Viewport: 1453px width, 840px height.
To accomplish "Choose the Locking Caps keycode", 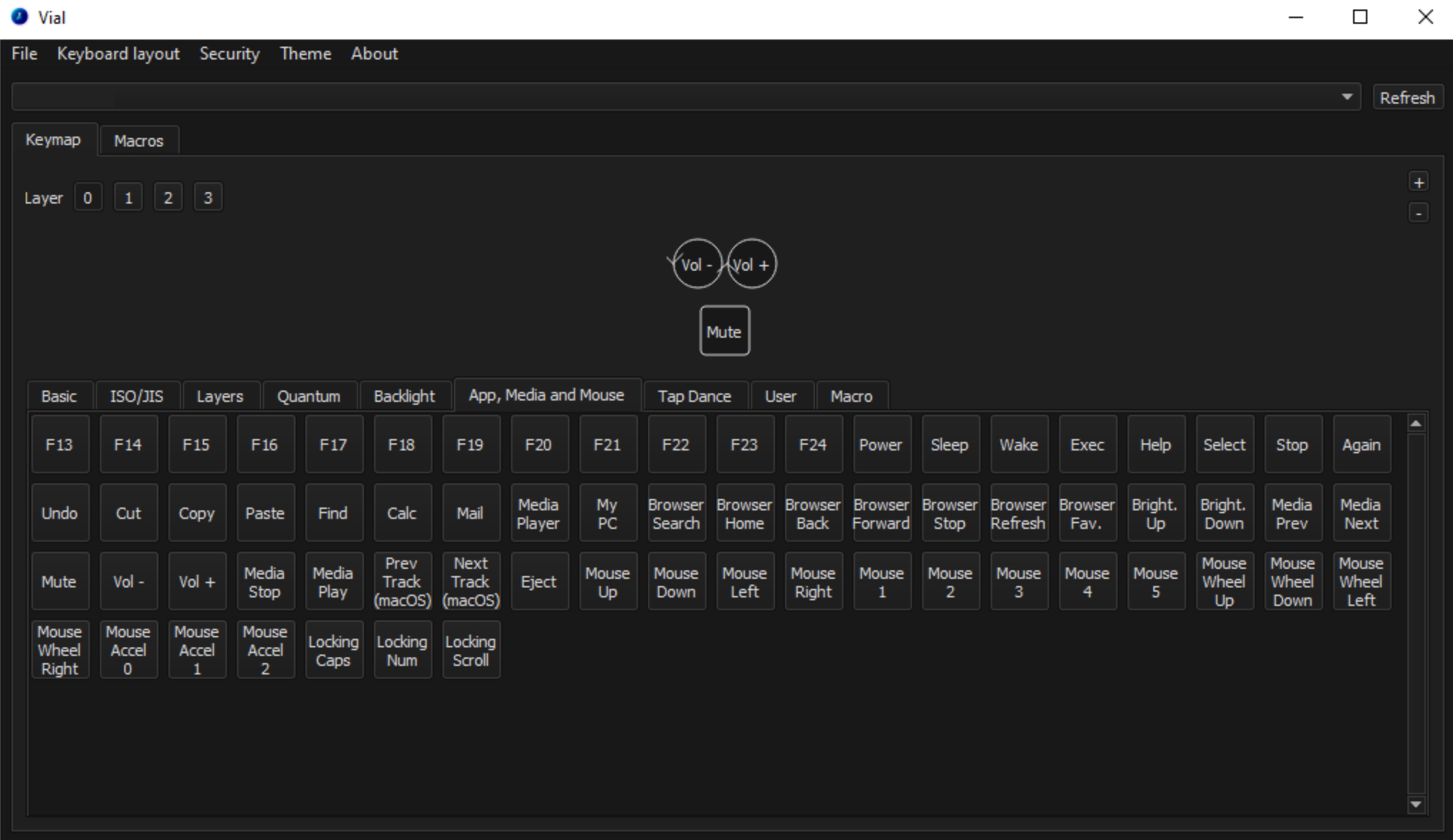I will (333, 651).
